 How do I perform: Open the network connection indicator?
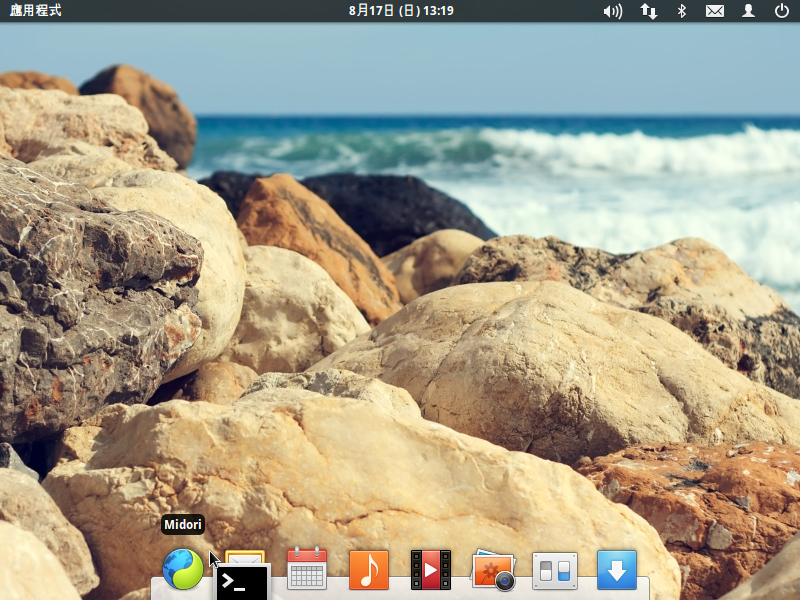(648, 11)
